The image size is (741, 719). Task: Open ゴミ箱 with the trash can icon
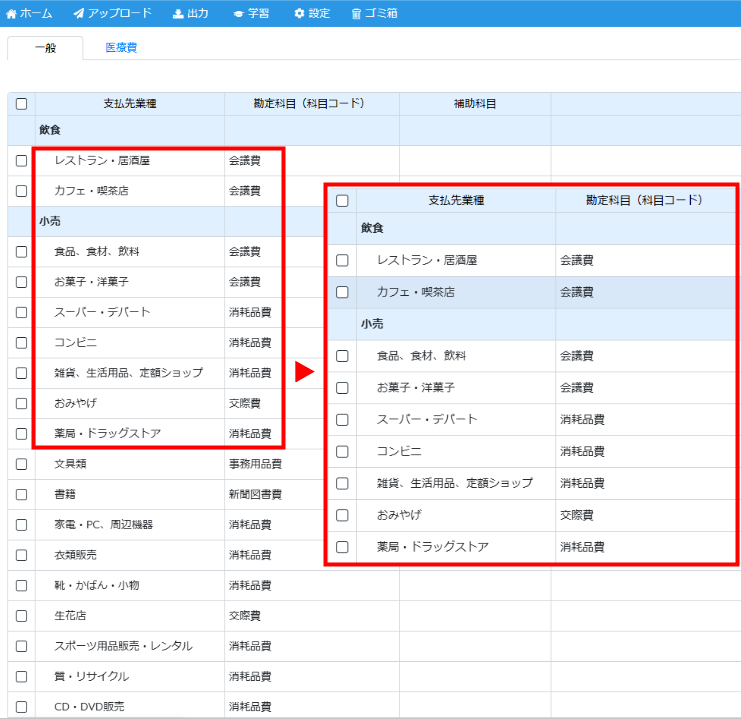pyautogui.click(x=374, y=13)
